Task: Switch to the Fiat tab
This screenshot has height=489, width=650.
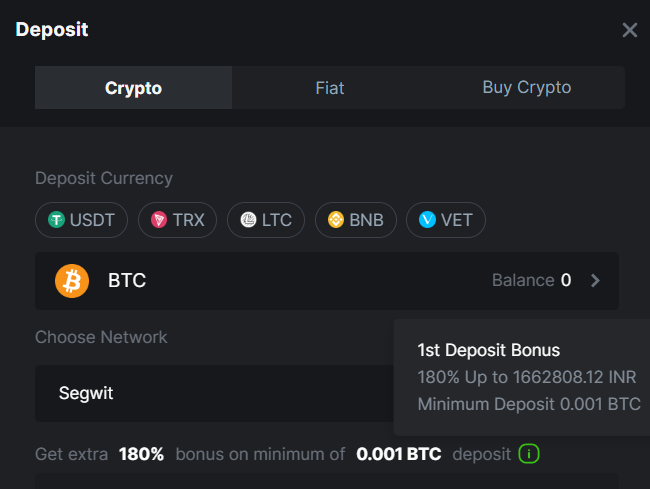Action: point(330,87)
